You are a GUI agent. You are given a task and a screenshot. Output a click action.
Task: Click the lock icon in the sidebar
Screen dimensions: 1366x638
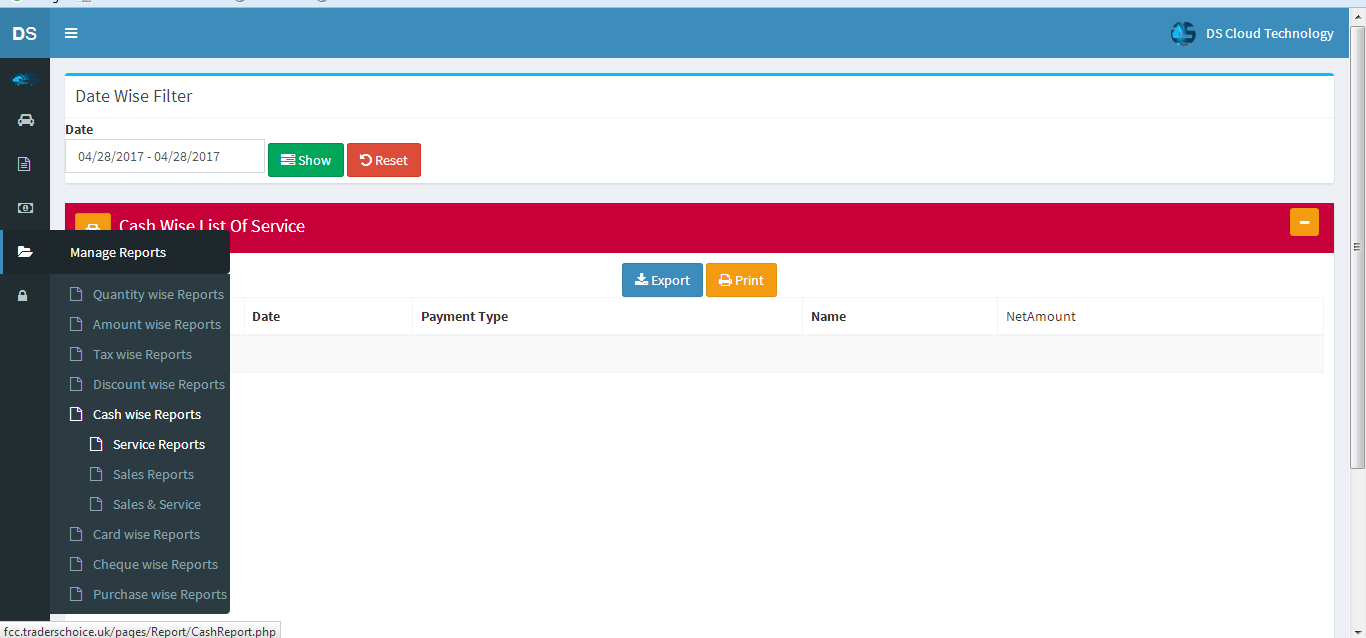pyautogui.click(x=24, y=296)
